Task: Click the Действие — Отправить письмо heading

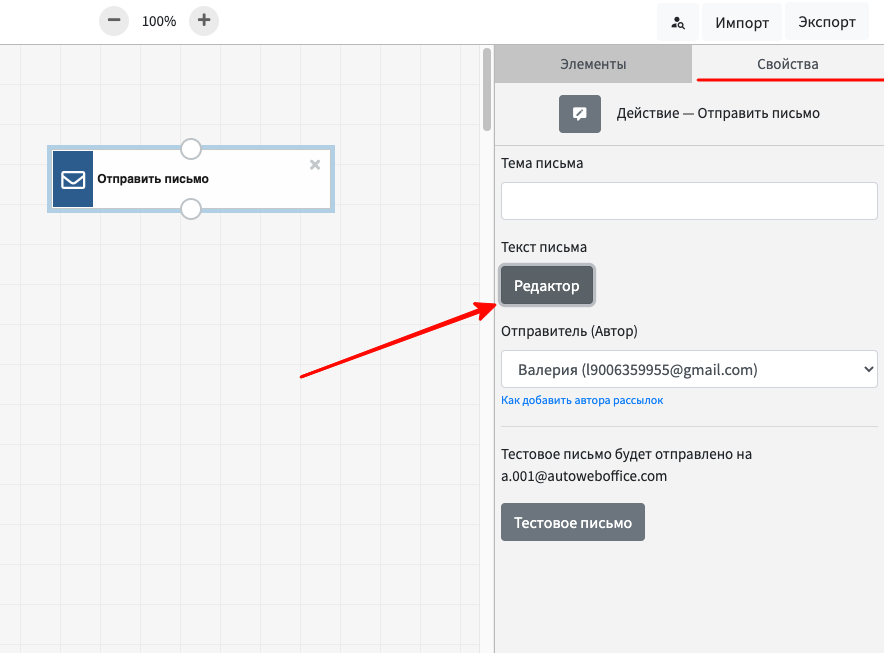Action: tap(718, 113)
